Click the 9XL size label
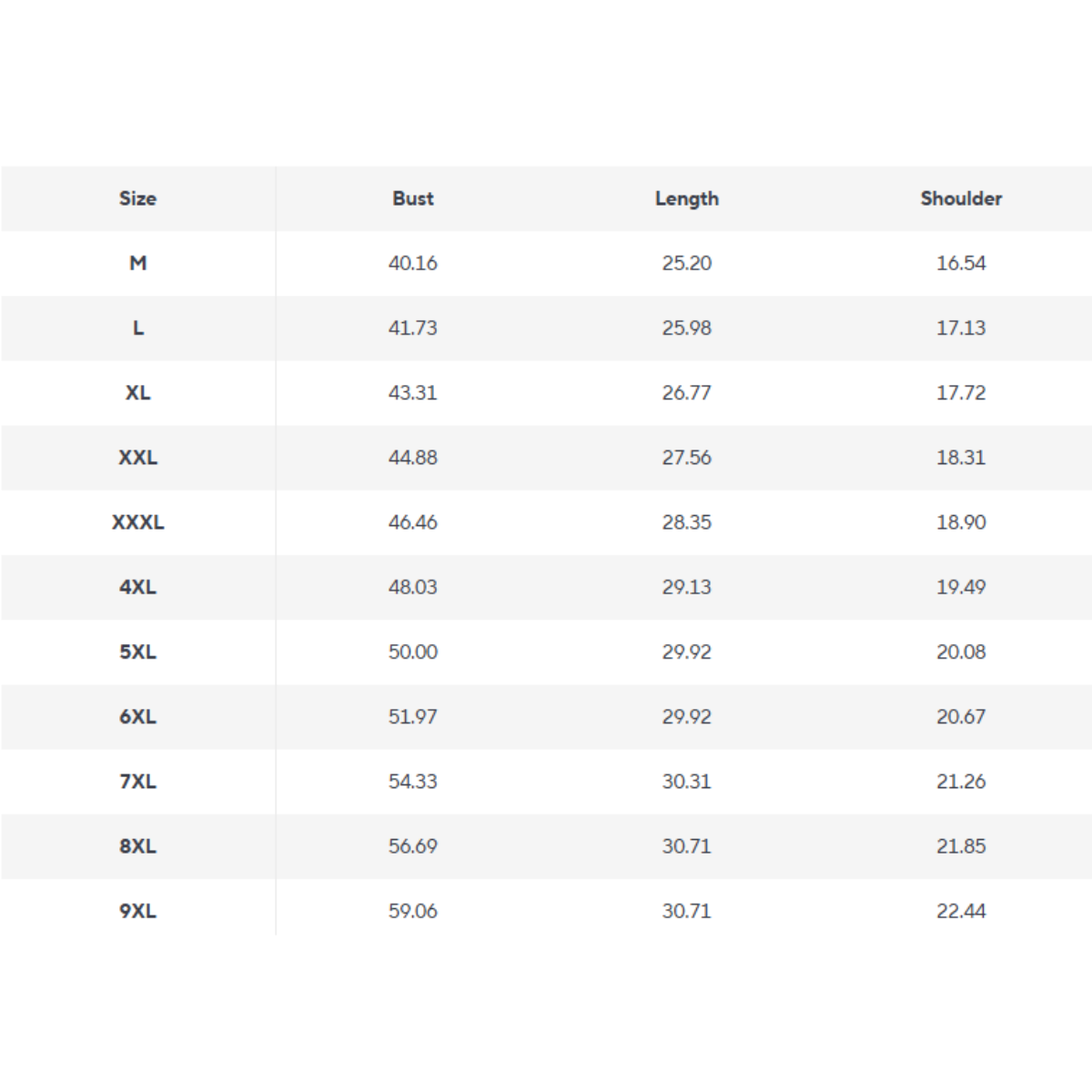Screen dimensions: 1092x1092 pyautogui.click(x=137, y=911)
